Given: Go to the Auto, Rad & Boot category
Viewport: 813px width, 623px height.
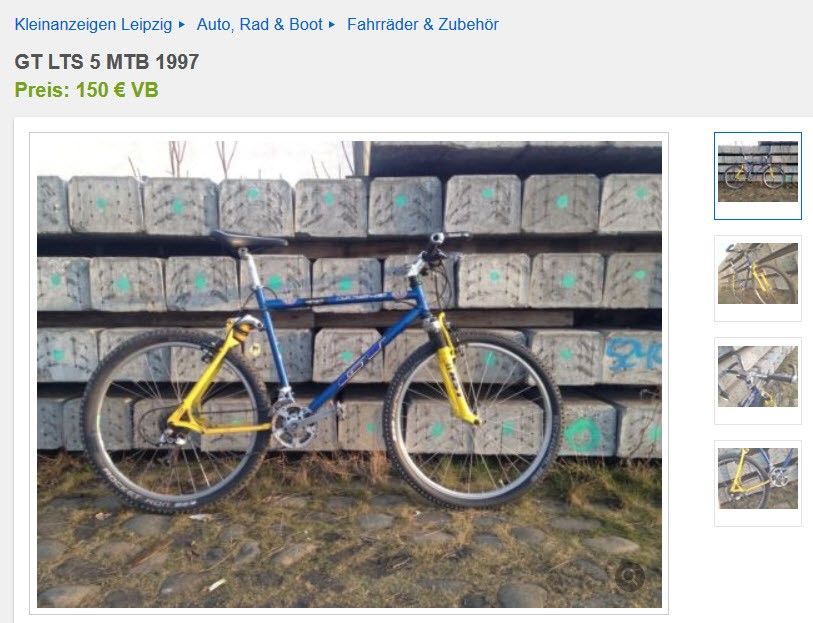Looking at the screenshot, I should (x=259, y=24).
